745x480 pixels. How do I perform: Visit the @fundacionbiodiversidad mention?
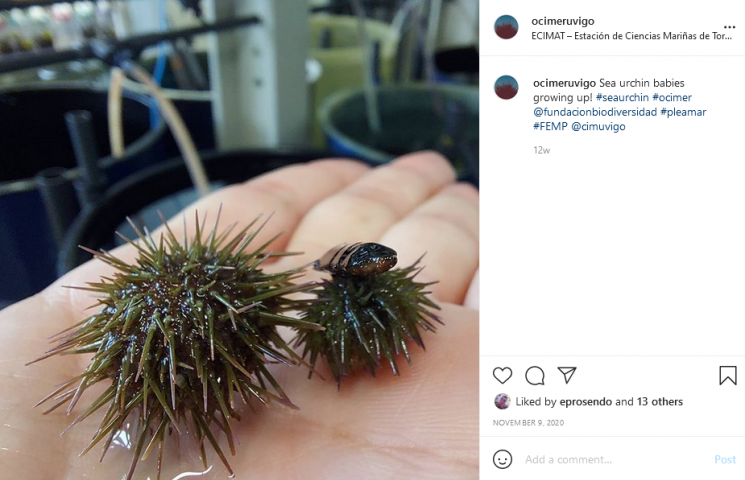(x=595, y=112)
